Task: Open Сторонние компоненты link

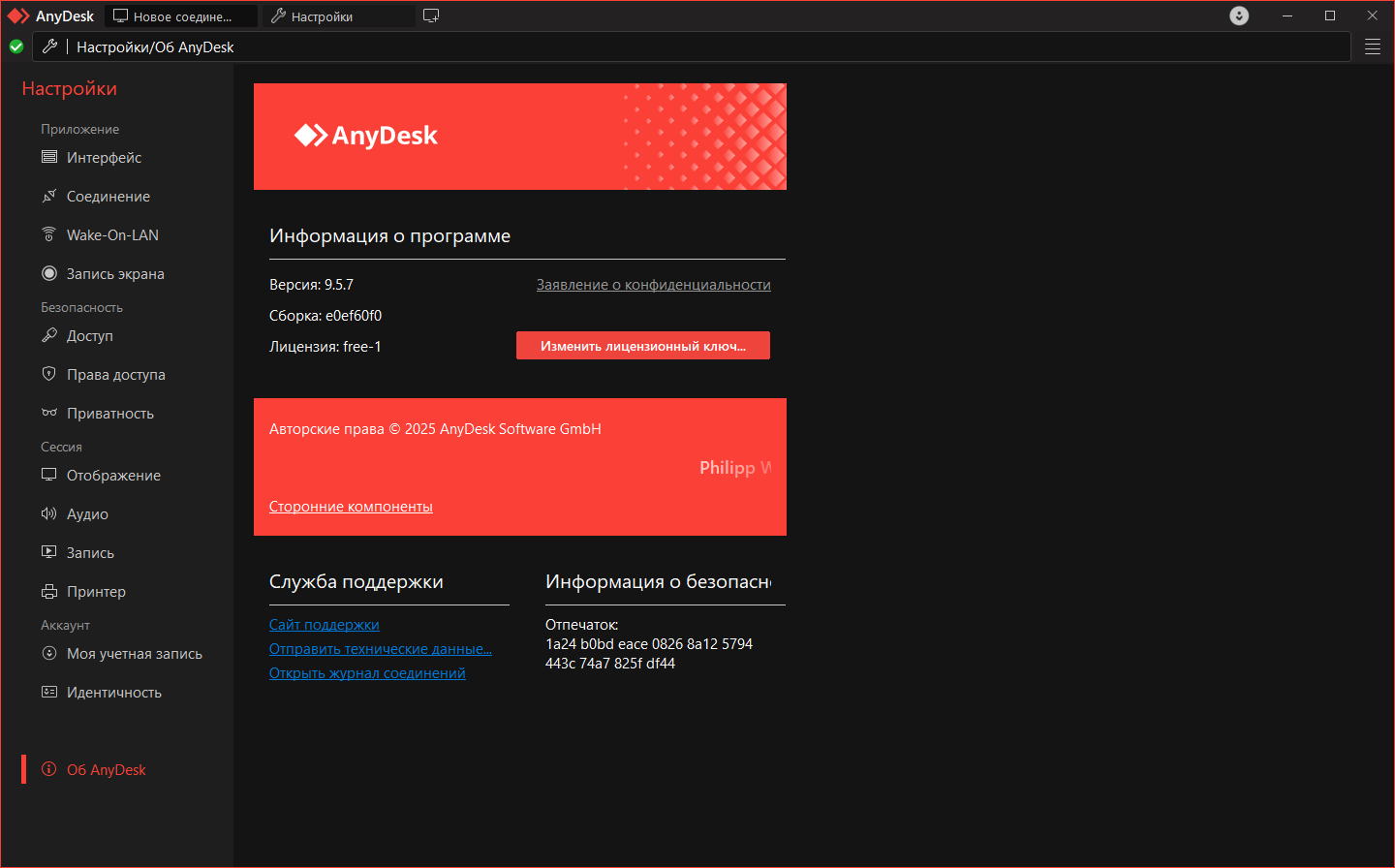Action: (351, 507)
